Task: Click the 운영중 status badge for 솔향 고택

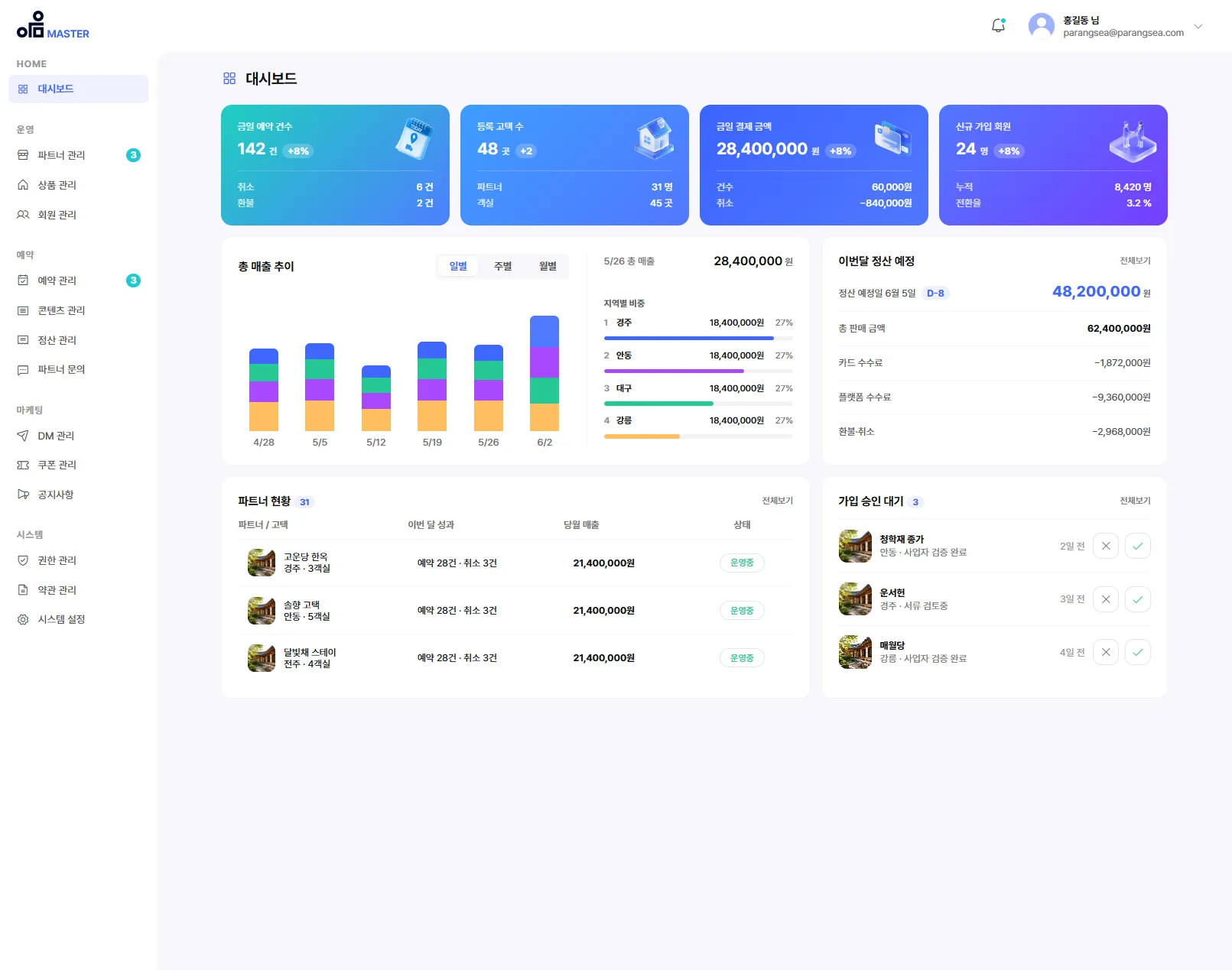Action: [742, 611]
